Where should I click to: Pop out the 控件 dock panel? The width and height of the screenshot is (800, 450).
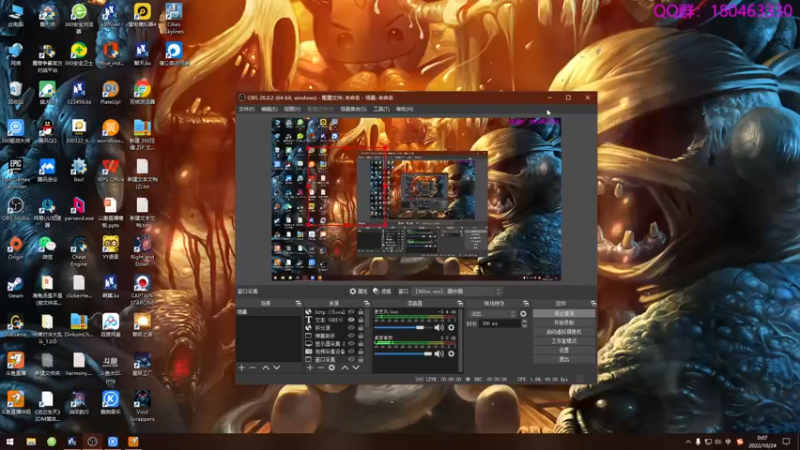tap(593, 304)
